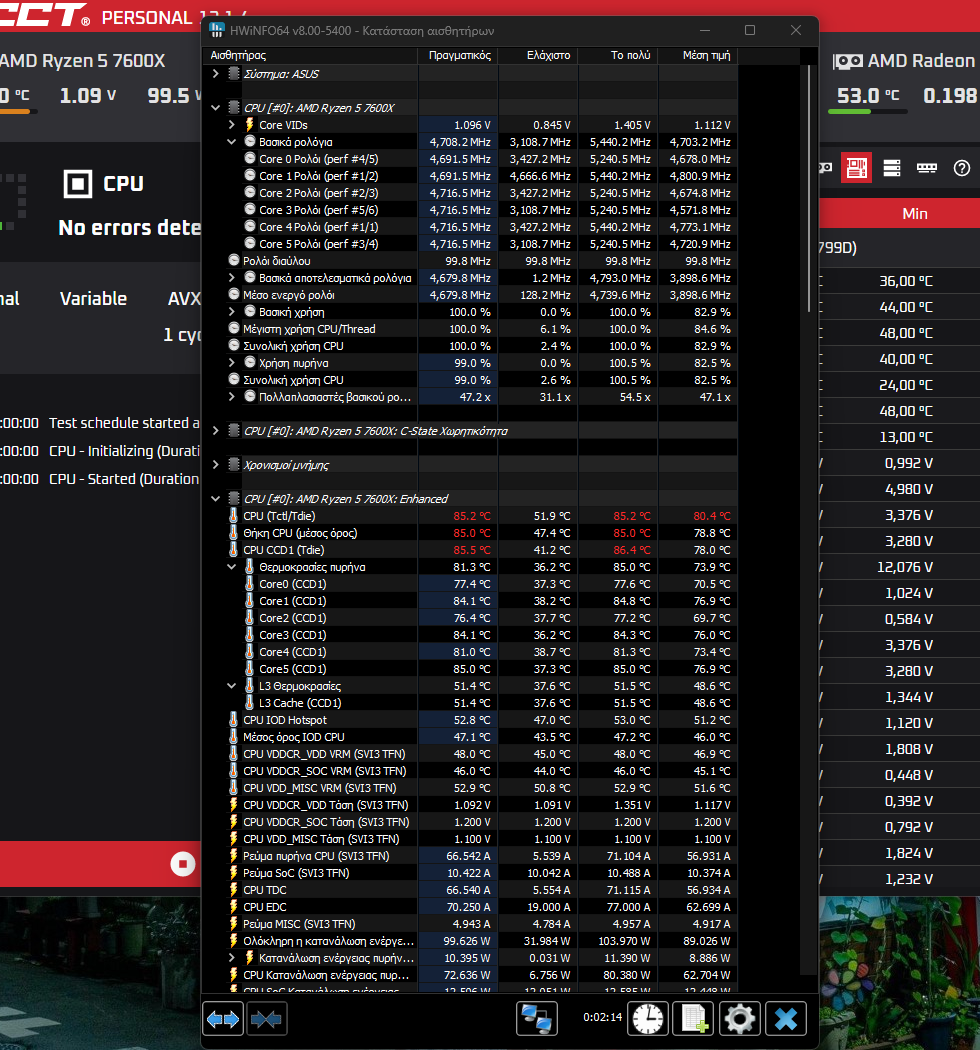Open the OCCT help question mark icon
This screenshot has width=980, height=1050.
(x=961, y=167)
